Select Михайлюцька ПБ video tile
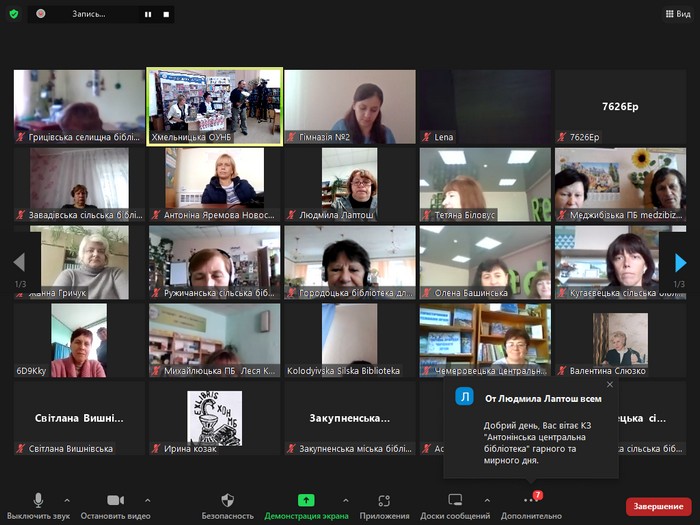 [215, 341]
